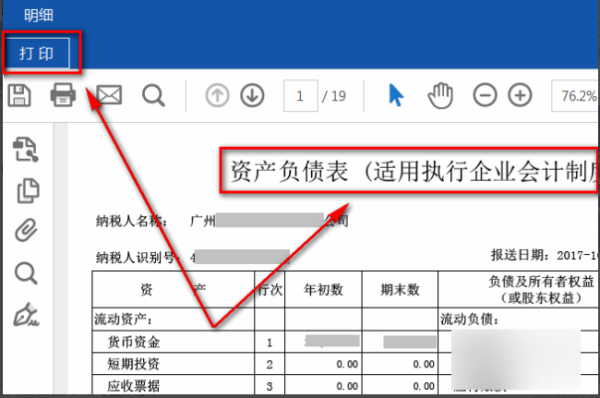The image size is (600, 398).
Task: Open search with the toolbar magnifier icon
Action: click(153, 95)
